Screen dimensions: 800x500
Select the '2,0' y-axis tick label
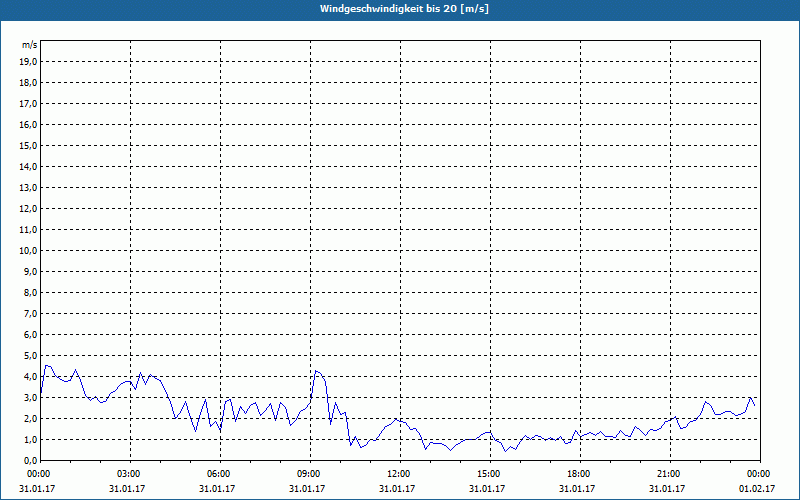point(30,418)
